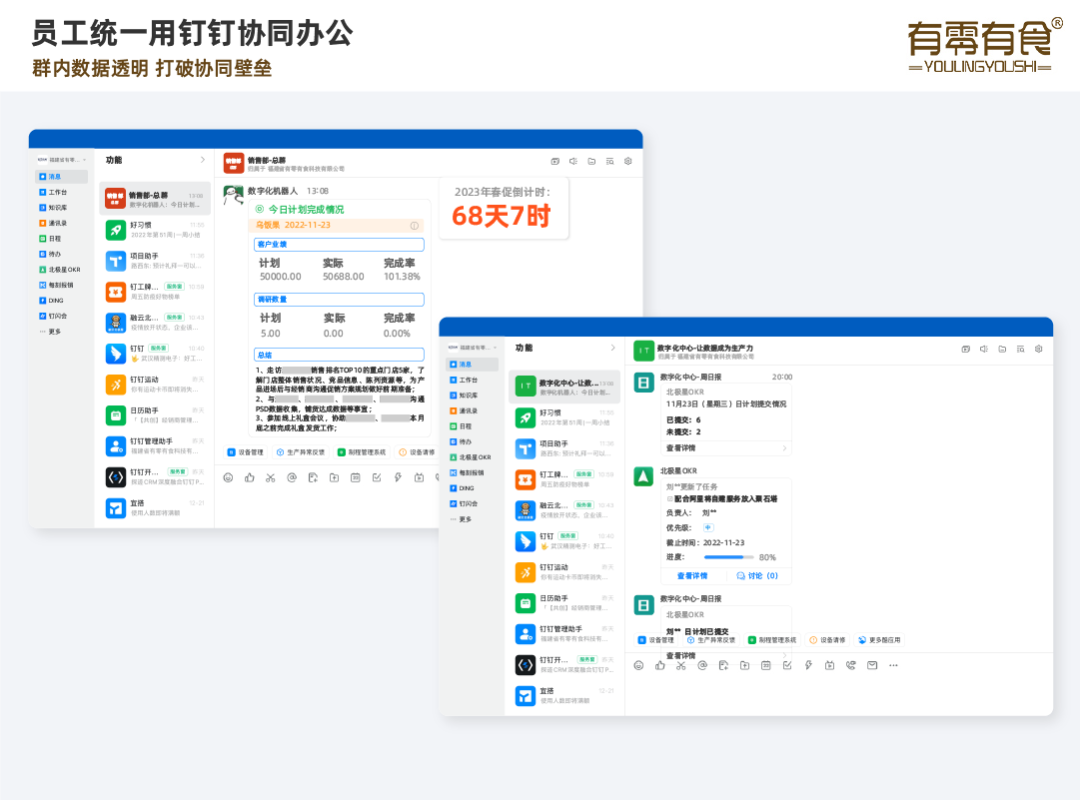Open folder icon in 数字化中心 chat header

tap(1002, 349)
